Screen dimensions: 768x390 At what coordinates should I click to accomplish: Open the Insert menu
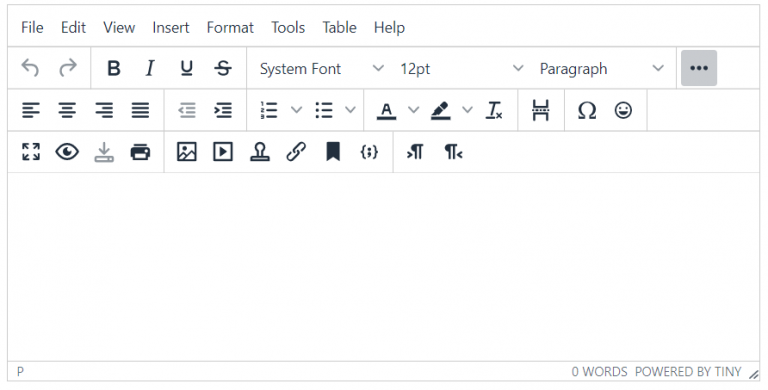(170, 27)
